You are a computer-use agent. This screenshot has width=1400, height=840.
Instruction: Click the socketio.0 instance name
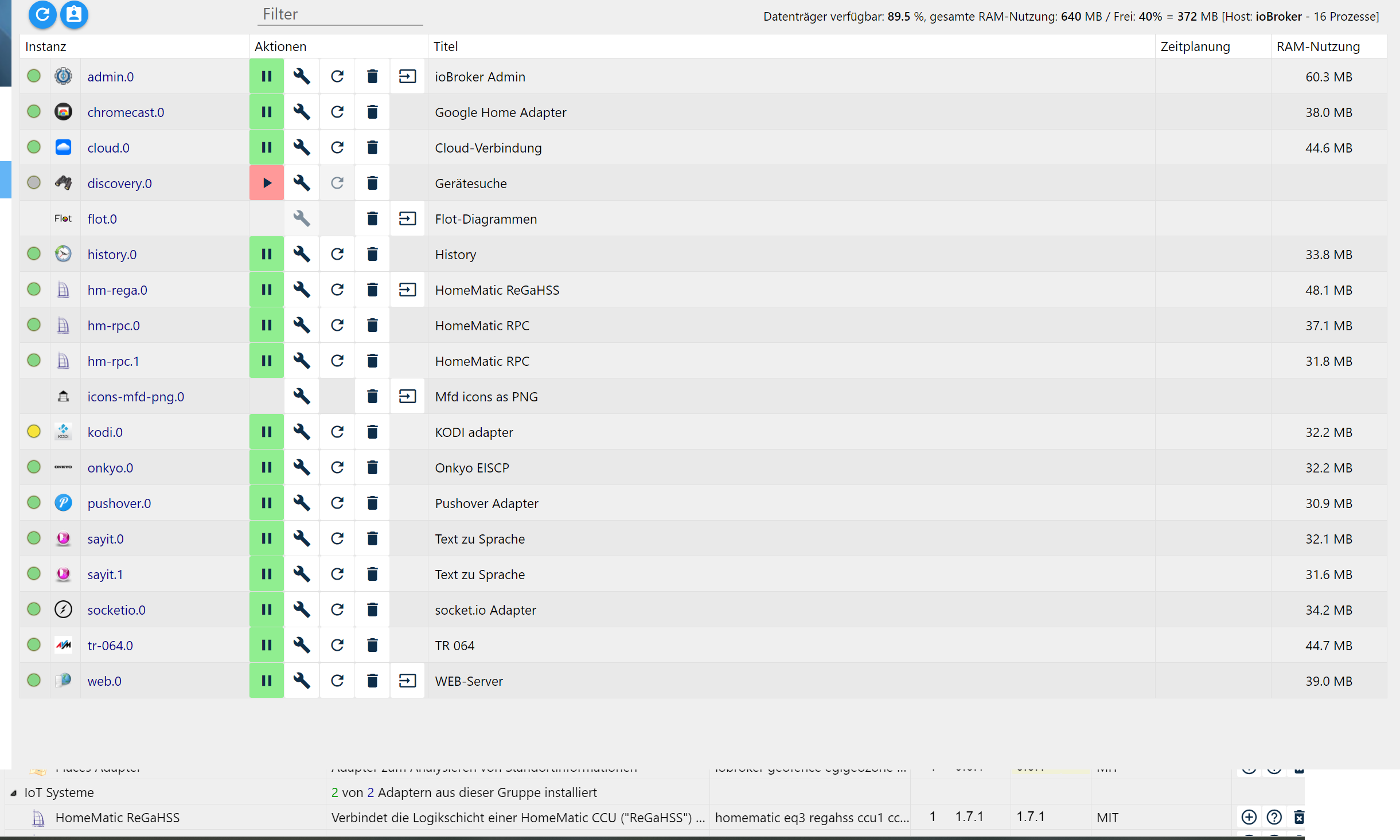[x=116, y=610]
